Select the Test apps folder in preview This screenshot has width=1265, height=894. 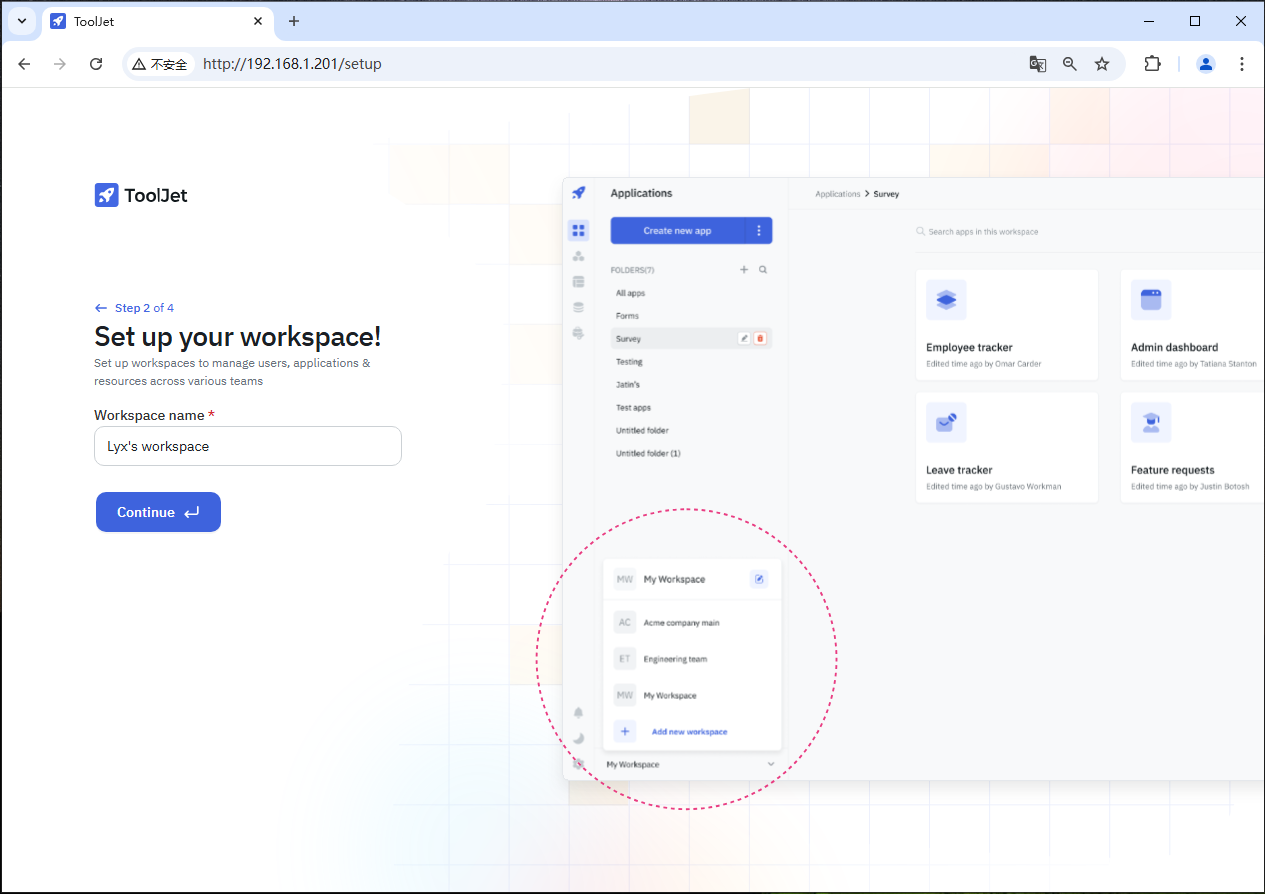633,408
